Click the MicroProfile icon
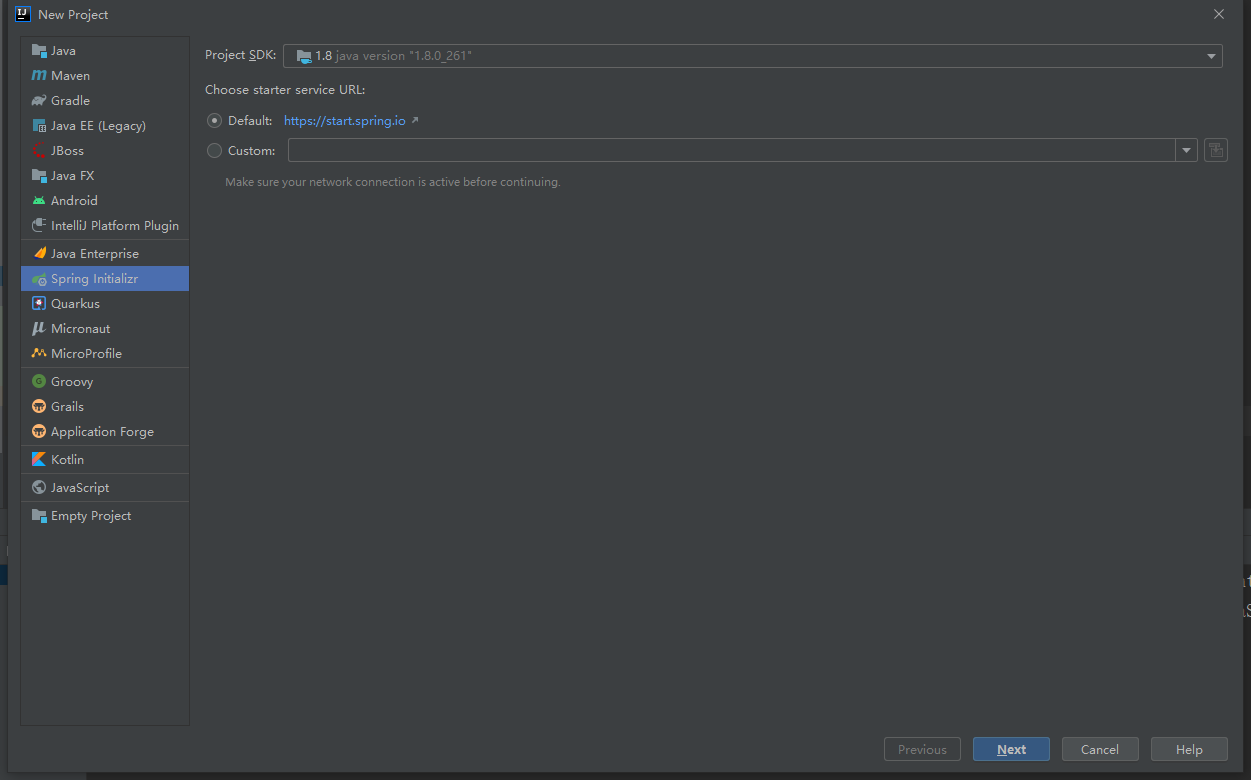Image resolution: width=1251 pixels, height=780 pixels. pos(39,354)
